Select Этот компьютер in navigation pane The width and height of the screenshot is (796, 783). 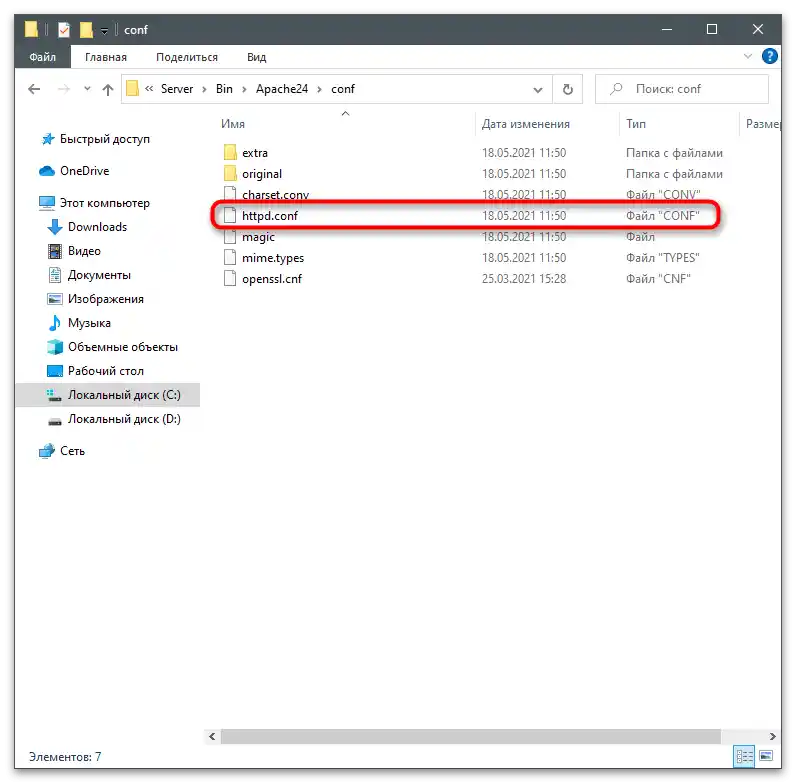[x=105, y=203]
